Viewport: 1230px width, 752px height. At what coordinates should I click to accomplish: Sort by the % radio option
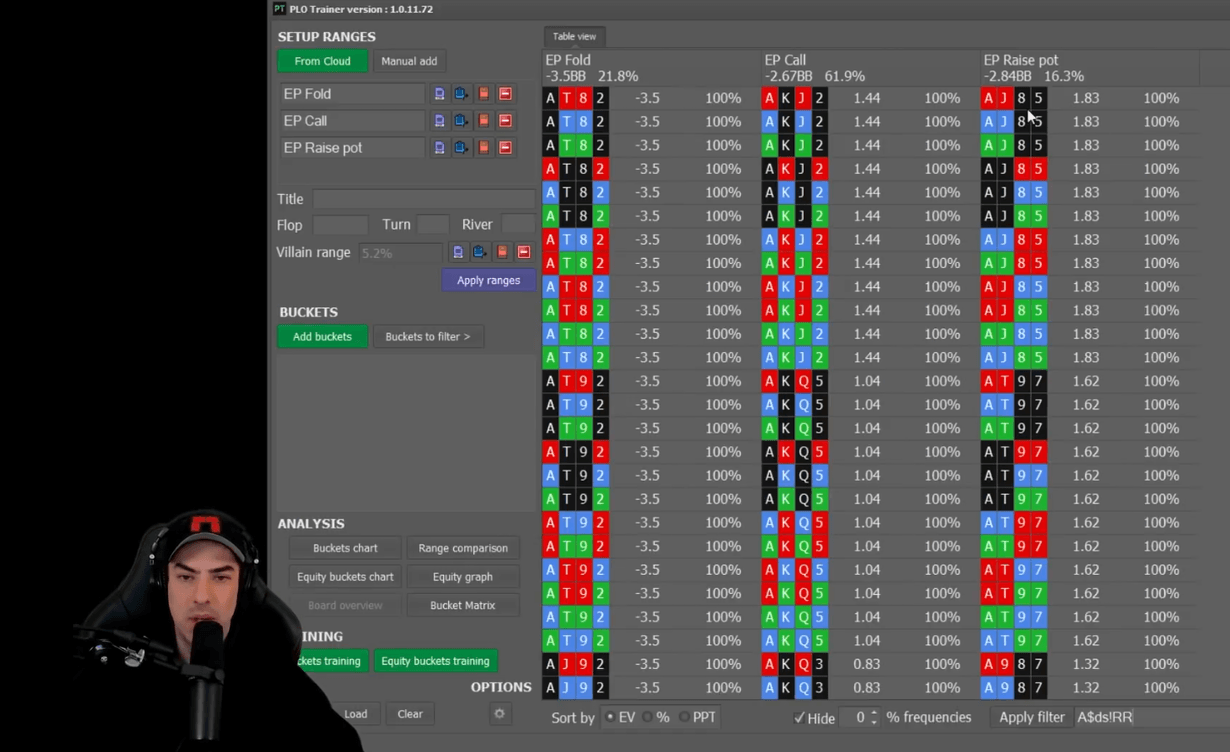pyautogui.click(x=648, y=717)
